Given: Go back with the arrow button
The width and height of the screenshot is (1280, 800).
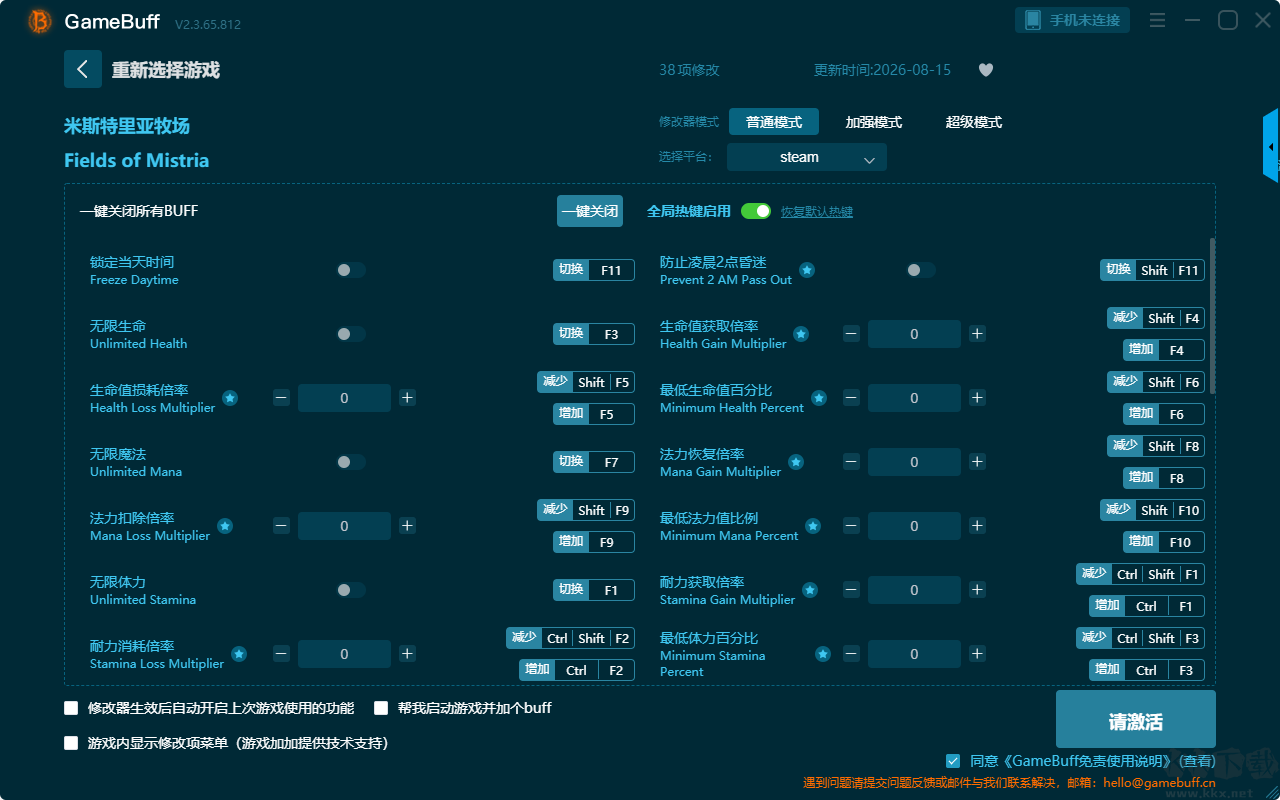Looking at the screenshot, I should coord(83,69).
